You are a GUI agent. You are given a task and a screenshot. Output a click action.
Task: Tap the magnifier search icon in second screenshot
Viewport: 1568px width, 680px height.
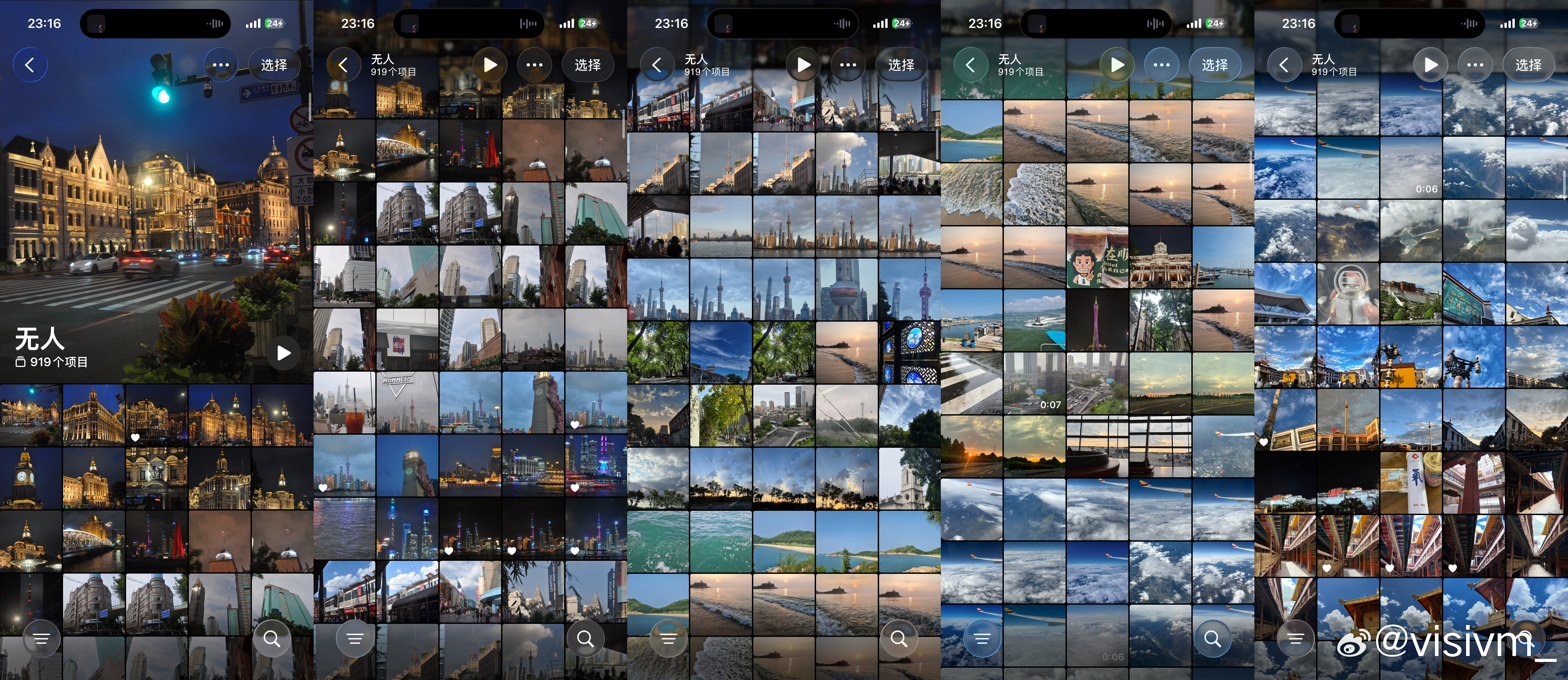(585, 638)
